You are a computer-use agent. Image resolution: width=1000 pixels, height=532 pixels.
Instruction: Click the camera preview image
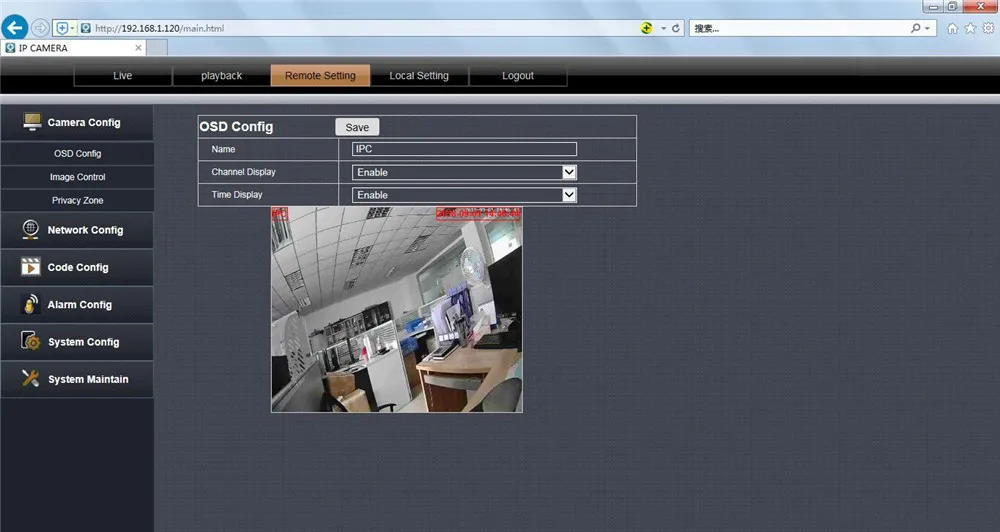coord(397,310)
